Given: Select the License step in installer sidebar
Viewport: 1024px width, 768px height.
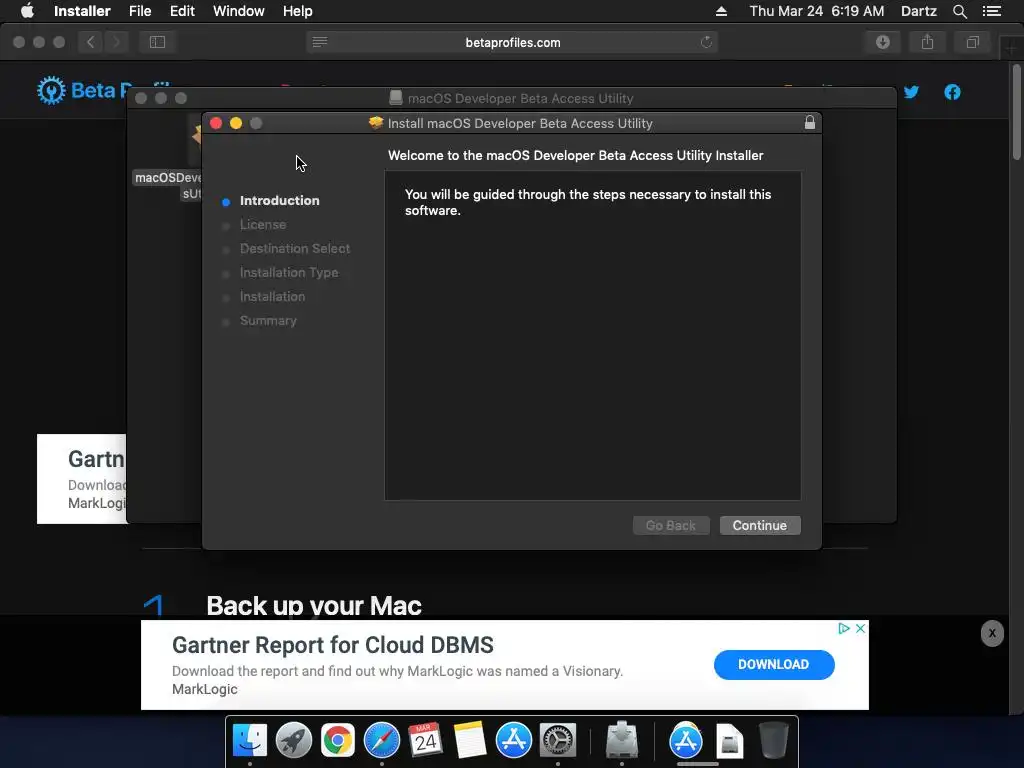Looking at the screenshot, I should (x=263, y=225).
